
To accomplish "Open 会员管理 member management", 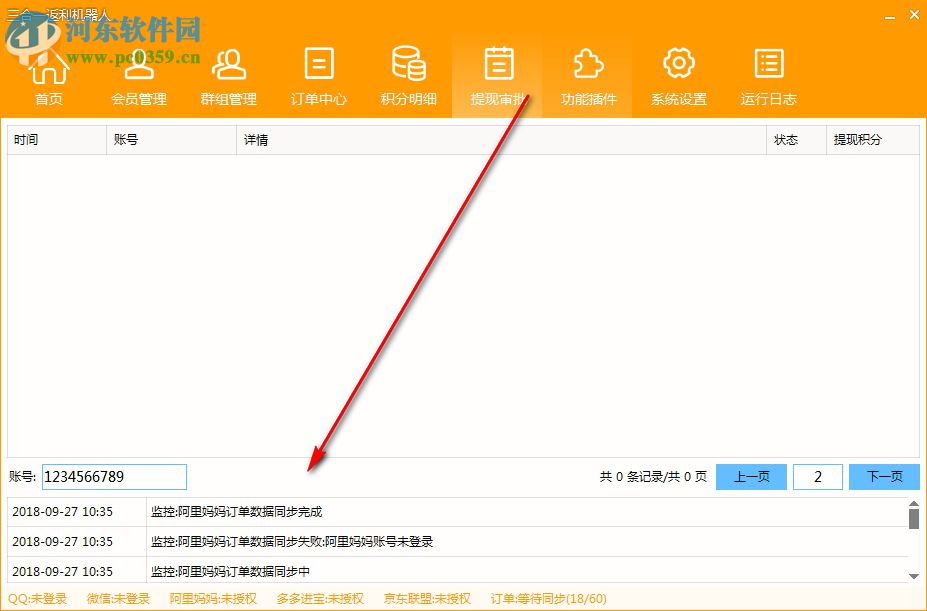I will [x=137, y=75].
